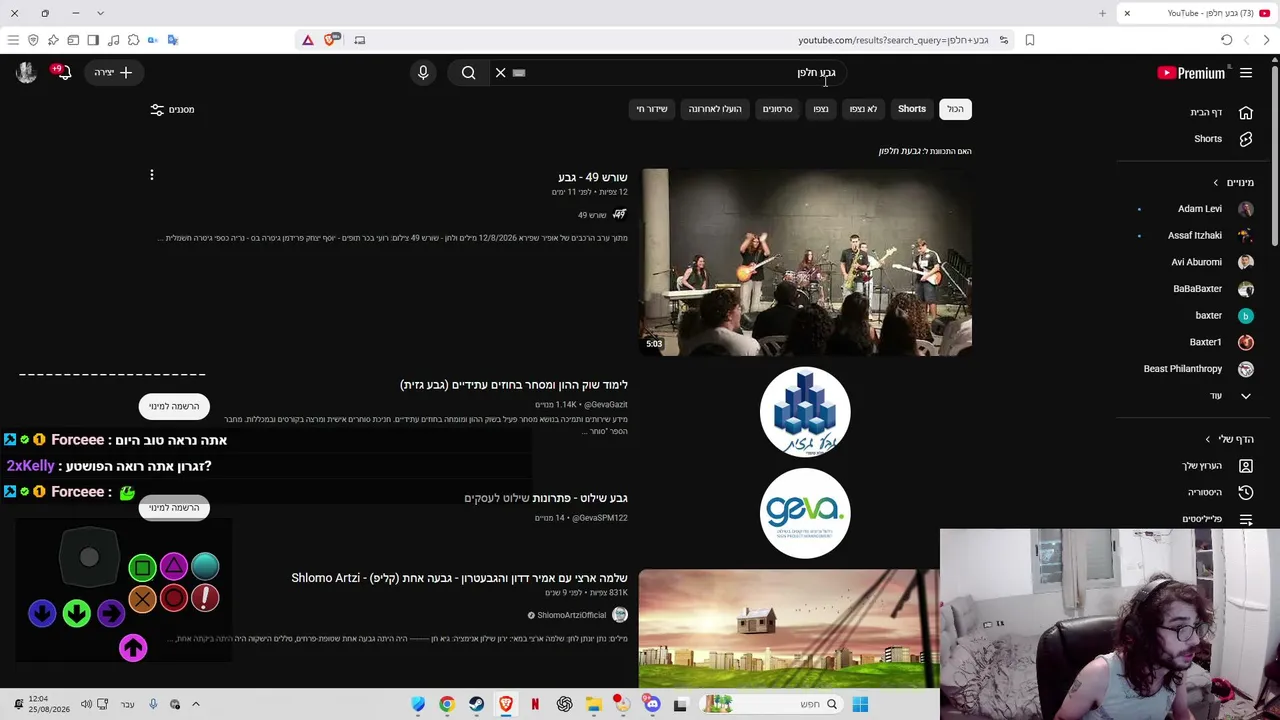The height and width of the screenshot is (720, 1280).
Task: Run the search with the magnifier button
Action: pos(468,73)
